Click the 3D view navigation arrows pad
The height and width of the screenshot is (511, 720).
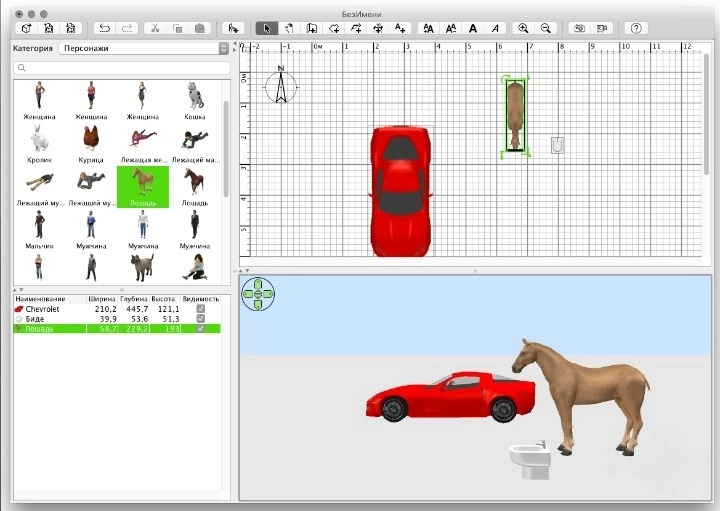pos(257,294)
